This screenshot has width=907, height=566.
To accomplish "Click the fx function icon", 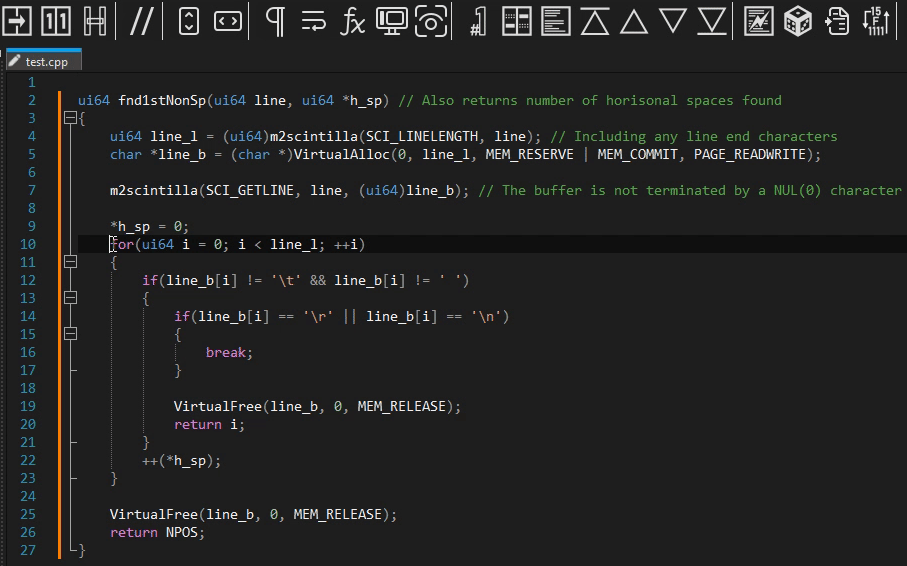I will click(352, 21).
